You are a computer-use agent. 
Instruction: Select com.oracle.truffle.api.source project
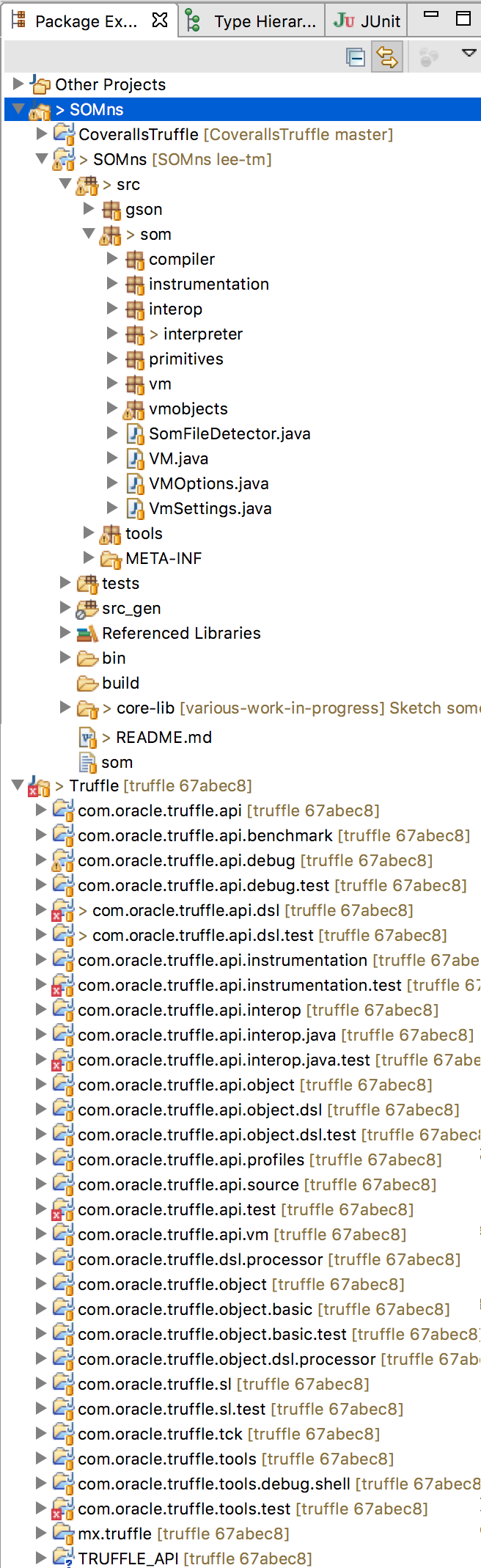tap(257, 1184)
